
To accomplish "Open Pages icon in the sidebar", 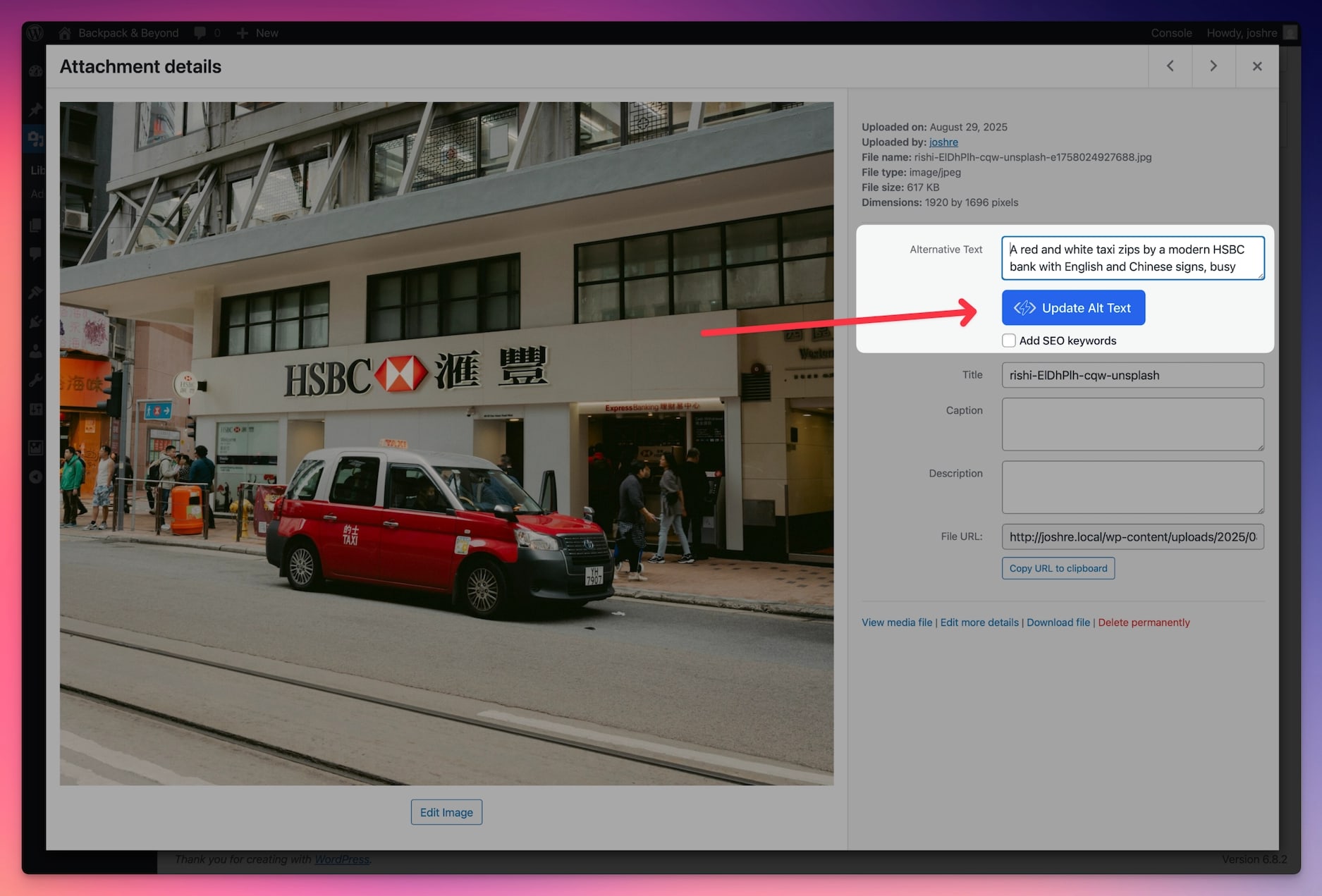I will [35, 225].
